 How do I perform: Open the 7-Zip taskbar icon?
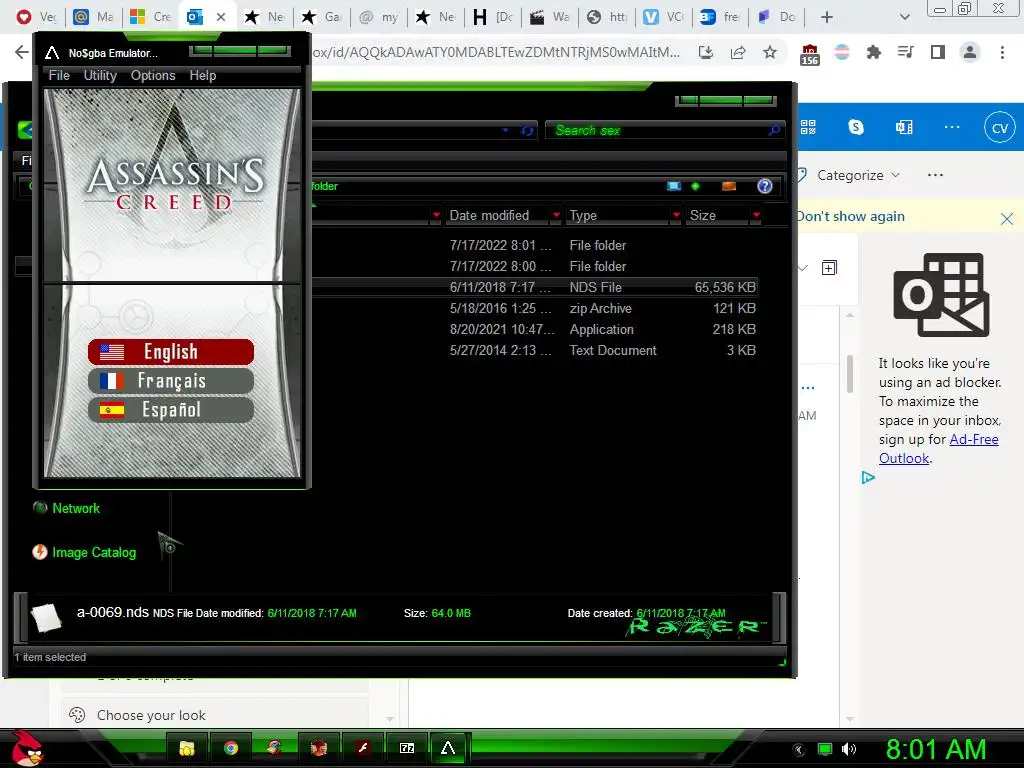pos(407,748)
